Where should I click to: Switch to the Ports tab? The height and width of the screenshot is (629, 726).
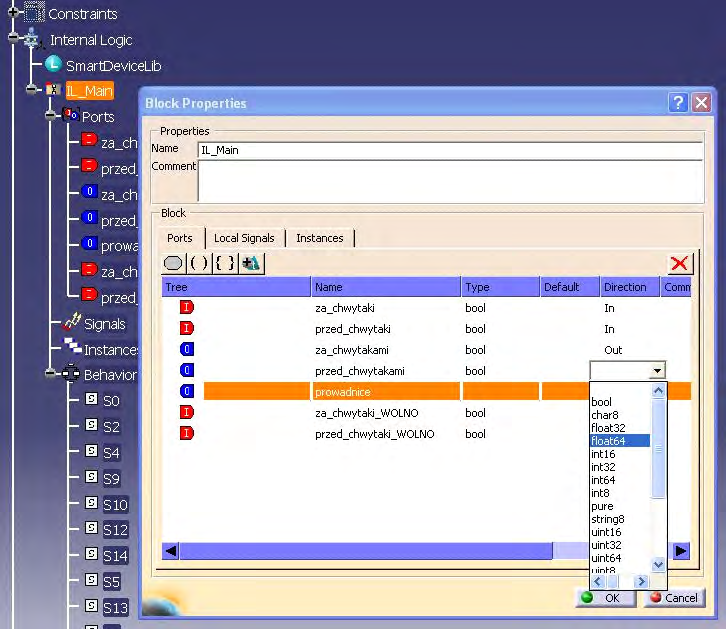(180, 238)
